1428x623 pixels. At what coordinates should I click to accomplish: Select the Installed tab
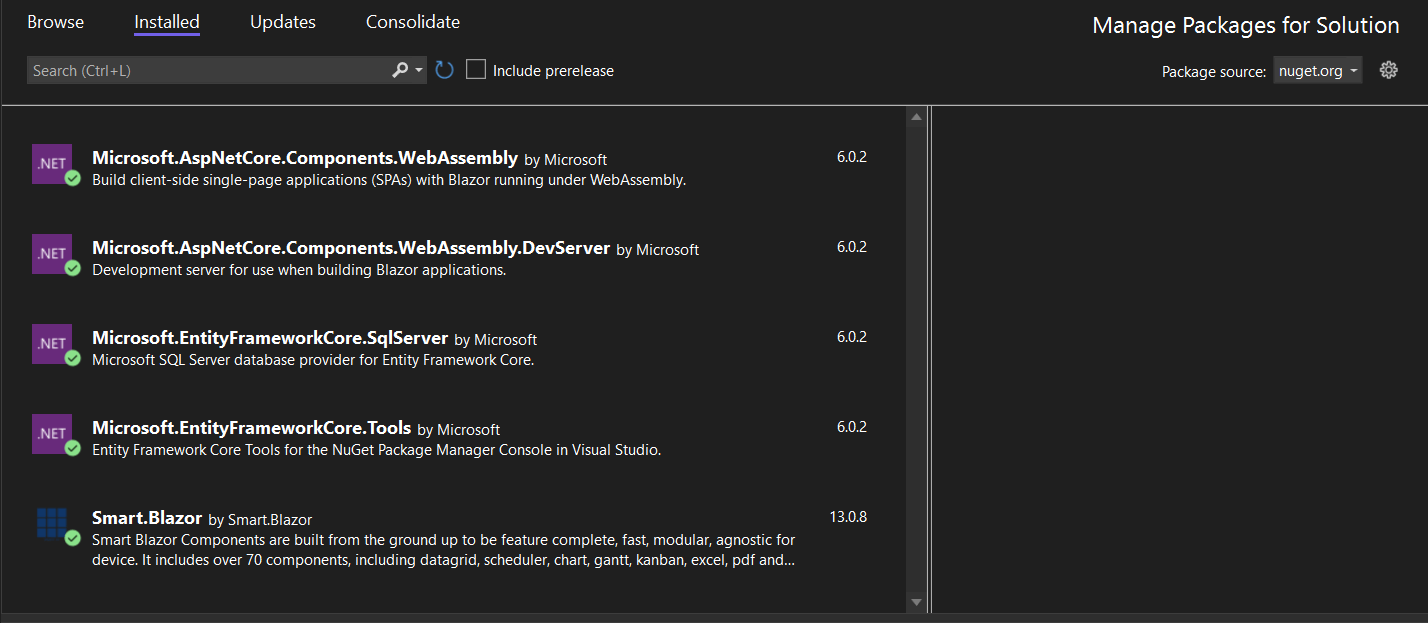coord(167,22)
